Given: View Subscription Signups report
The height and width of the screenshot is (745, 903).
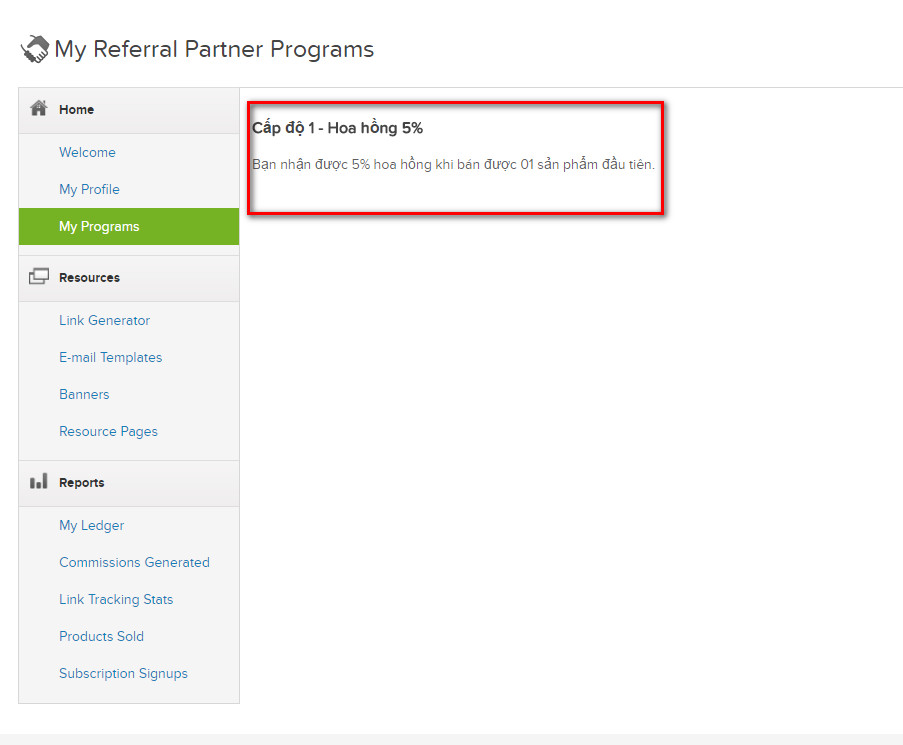Looking at the screenshot, I should 123,673.
